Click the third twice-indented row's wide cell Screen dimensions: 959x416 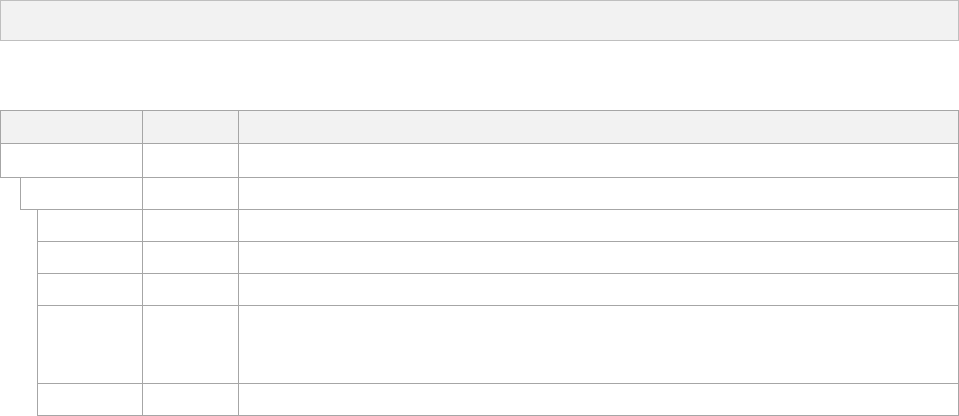[598, 289]
